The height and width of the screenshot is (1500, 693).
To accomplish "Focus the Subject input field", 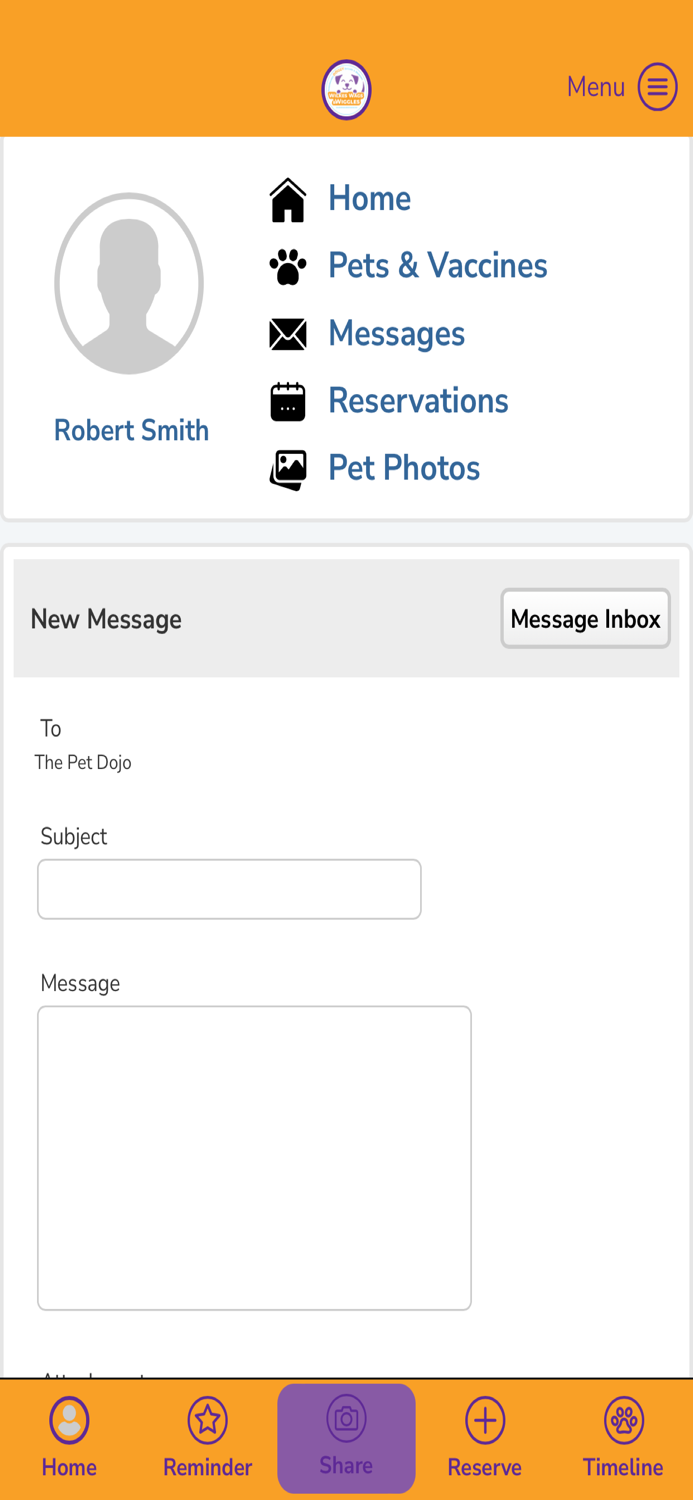I will pyautogui.click(x=229, y=889).
